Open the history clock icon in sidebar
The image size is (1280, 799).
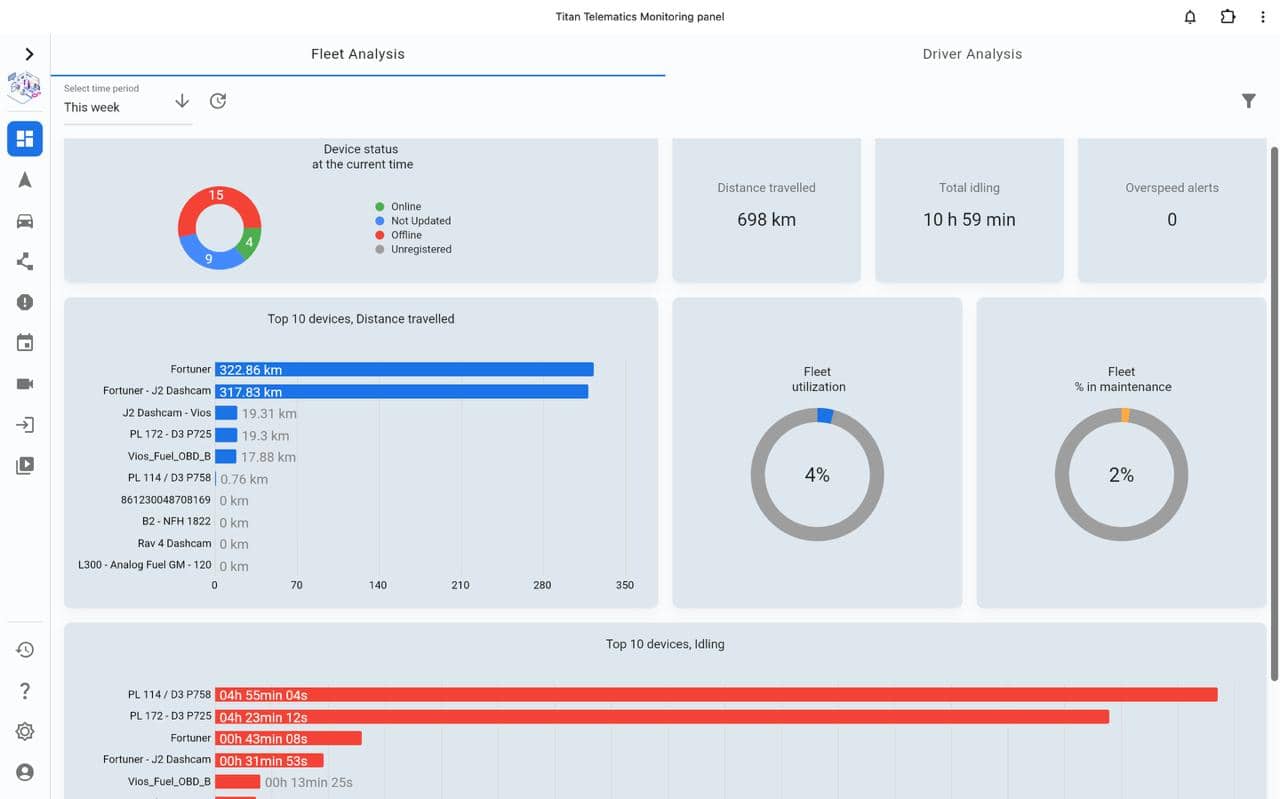pyautogui.click(x=25, y=650)
